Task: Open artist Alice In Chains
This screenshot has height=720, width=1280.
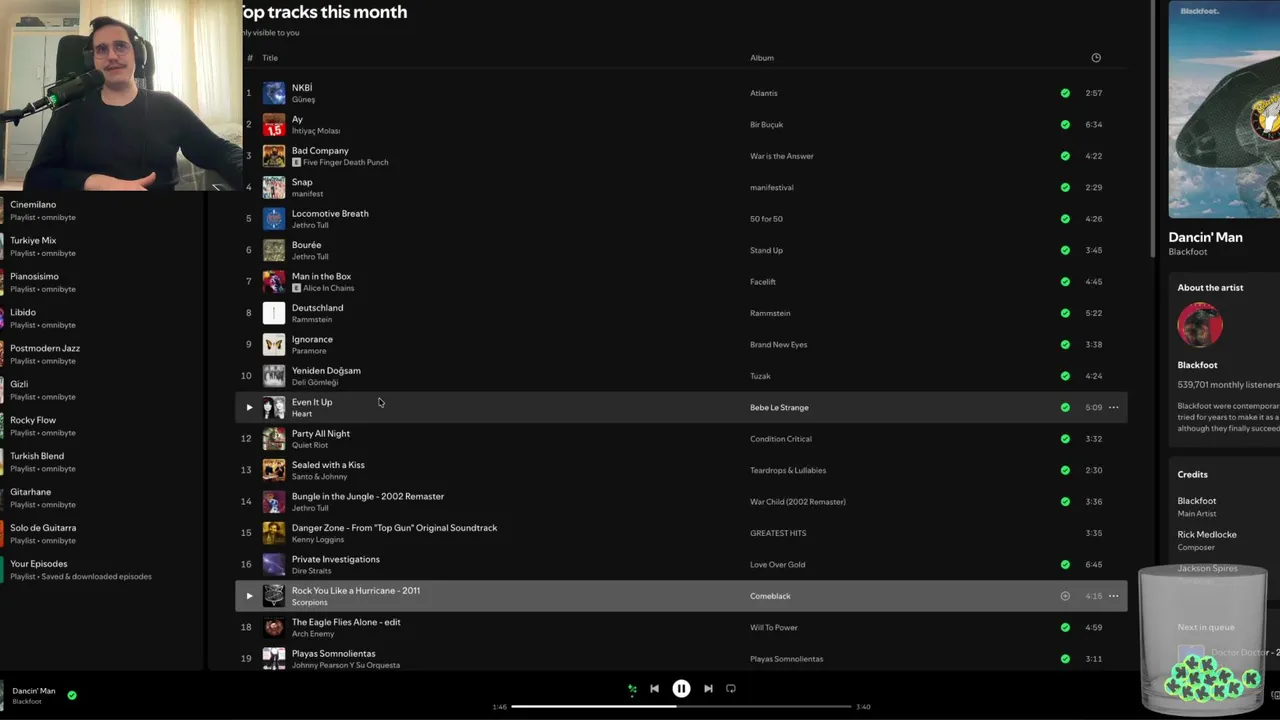Action: click(x=329, y=288)
